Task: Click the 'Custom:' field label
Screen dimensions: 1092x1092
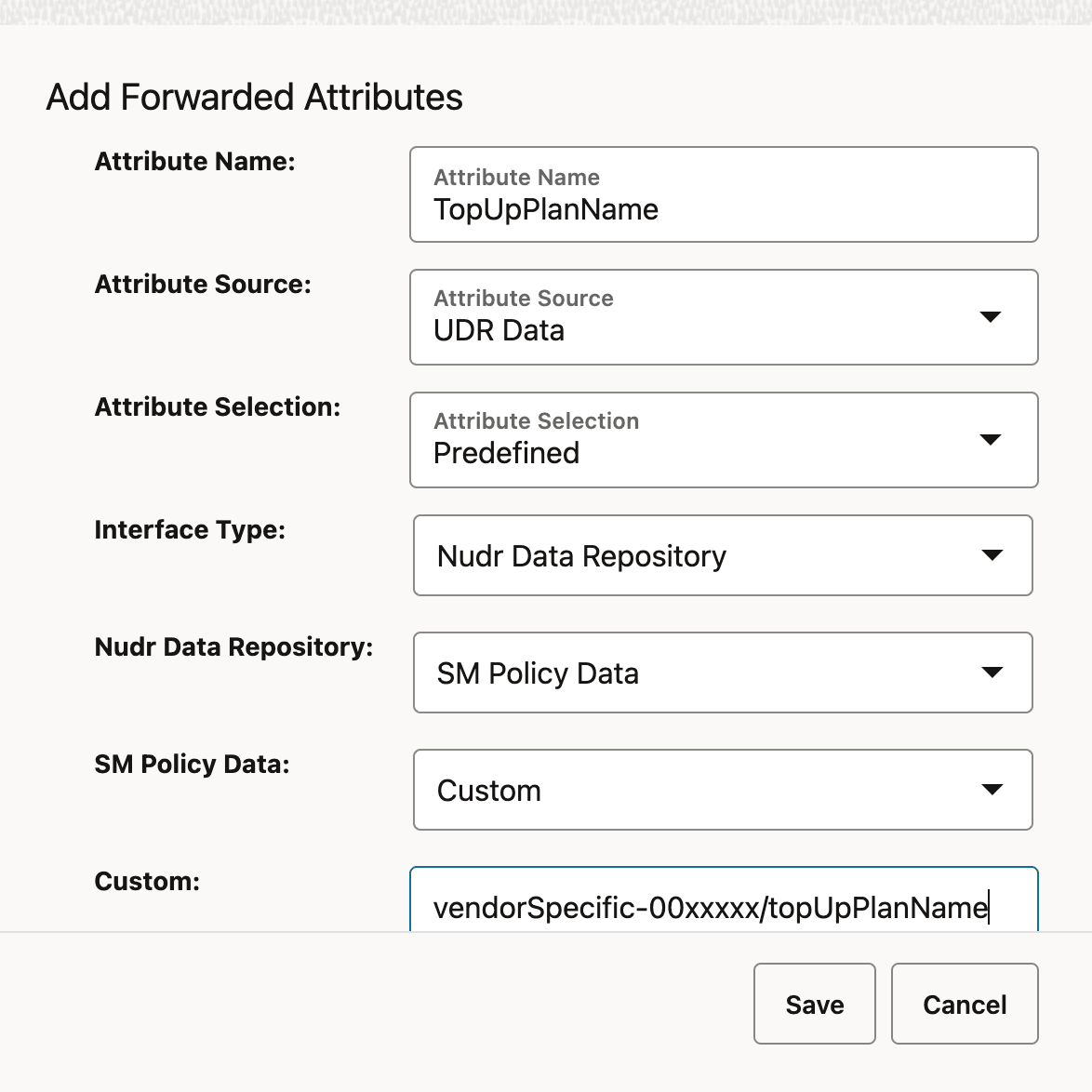Action: (x=147, y=881)
